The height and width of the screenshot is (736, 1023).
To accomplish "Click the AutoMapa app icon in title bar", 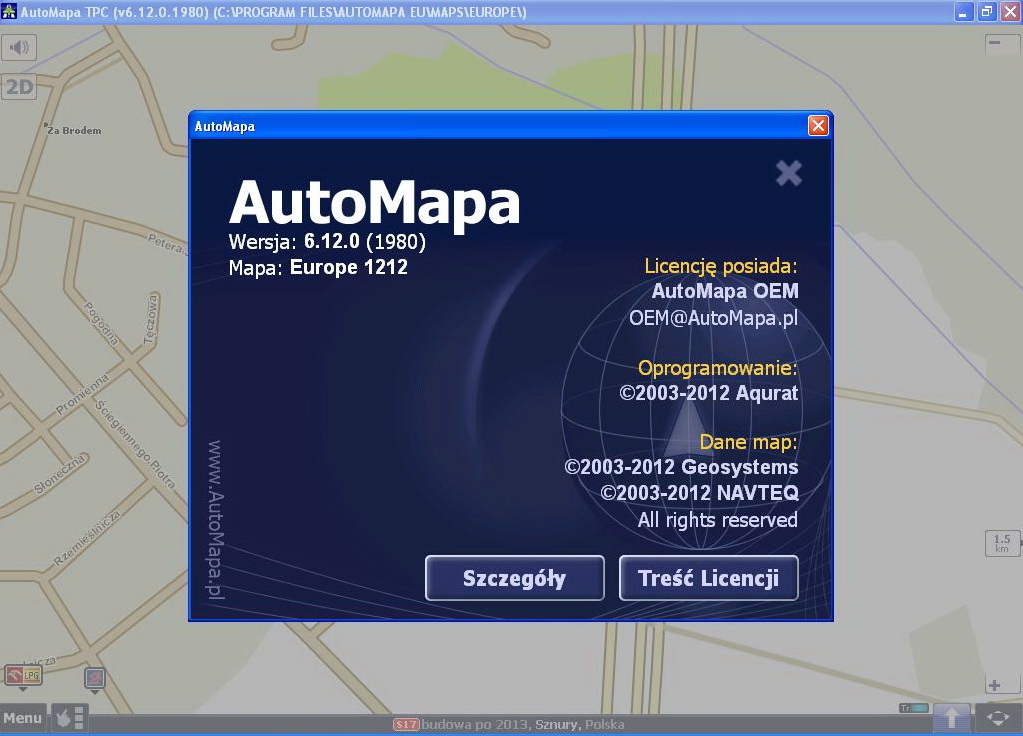I will click(x=8, y=10).
